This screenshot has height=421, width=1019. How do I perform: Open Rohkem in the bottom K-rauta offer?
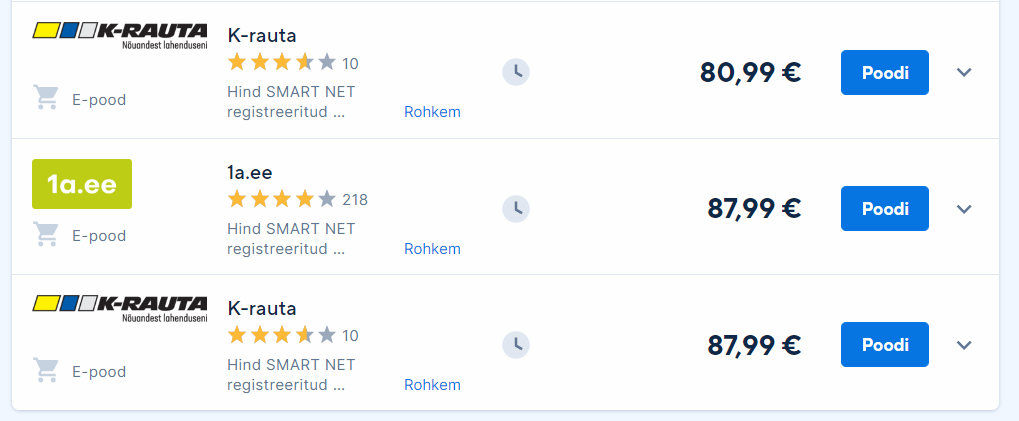432,385
